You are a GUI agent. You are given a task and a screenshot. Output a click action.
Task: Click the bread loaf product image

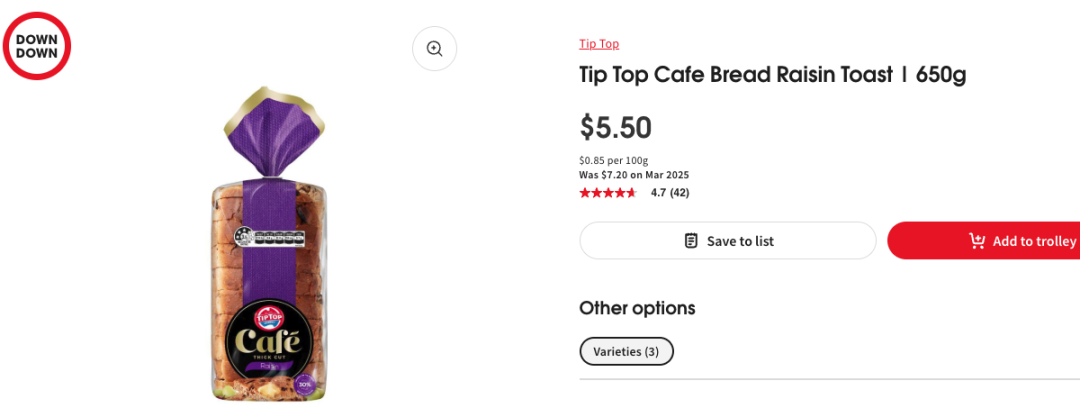click(x=269, y=243)
